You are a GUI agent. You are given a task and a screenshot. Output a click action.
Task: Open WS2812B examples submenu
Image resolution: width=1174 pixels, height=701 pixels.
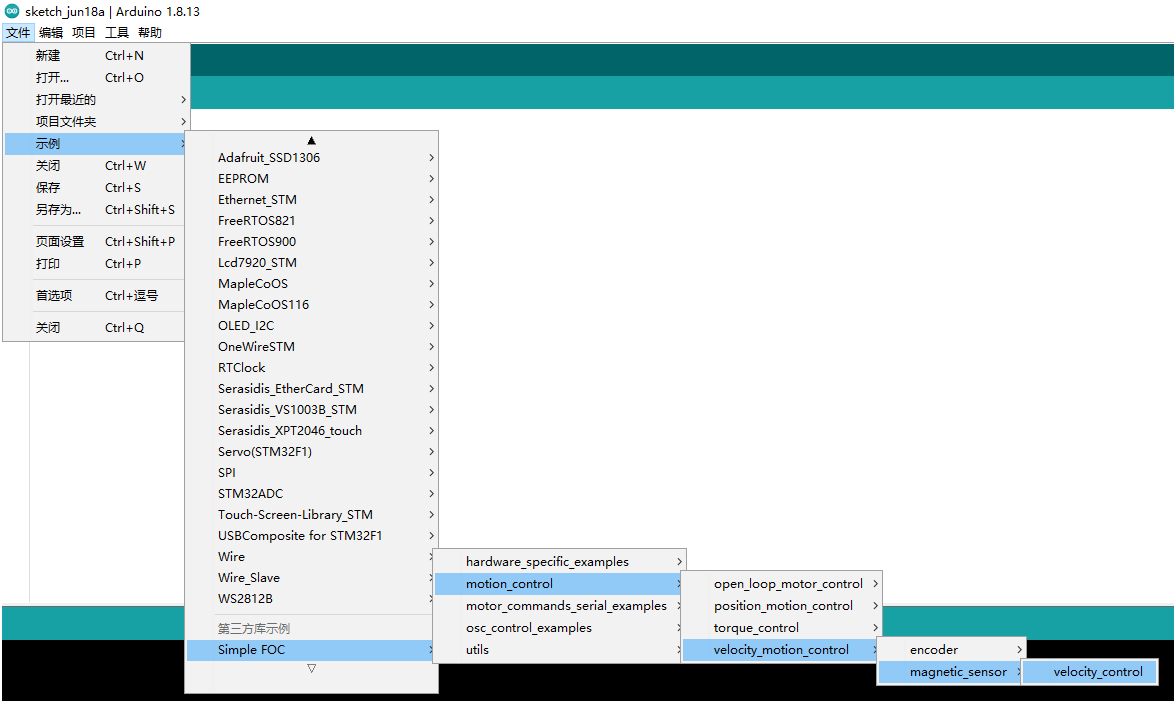[x=310, y=598]
